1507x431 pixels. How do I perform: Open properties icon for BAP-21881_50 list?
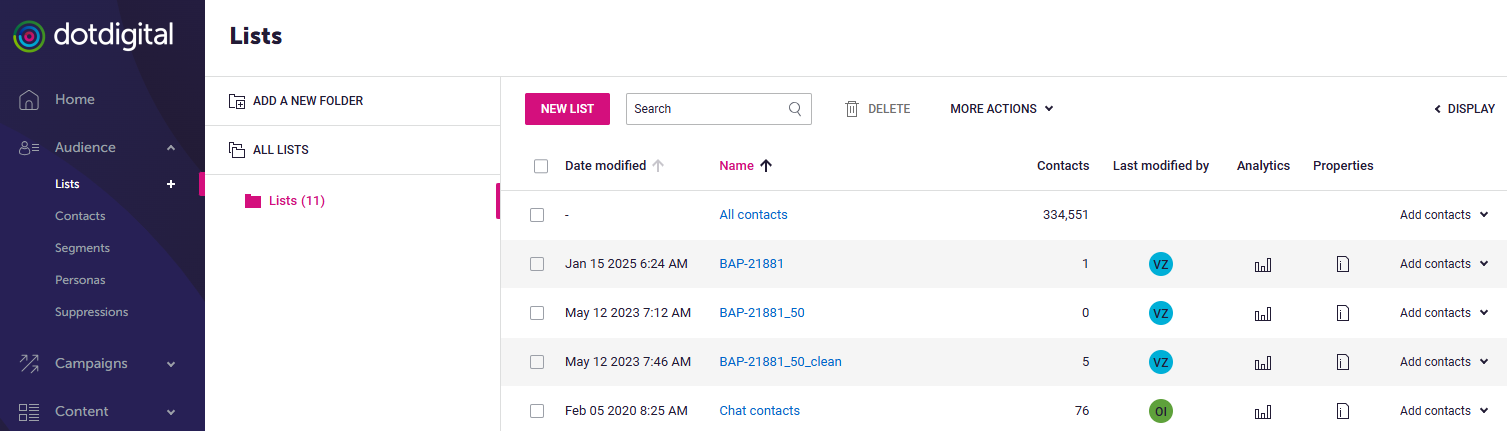pyautogui.click(x=1343, y=313)
